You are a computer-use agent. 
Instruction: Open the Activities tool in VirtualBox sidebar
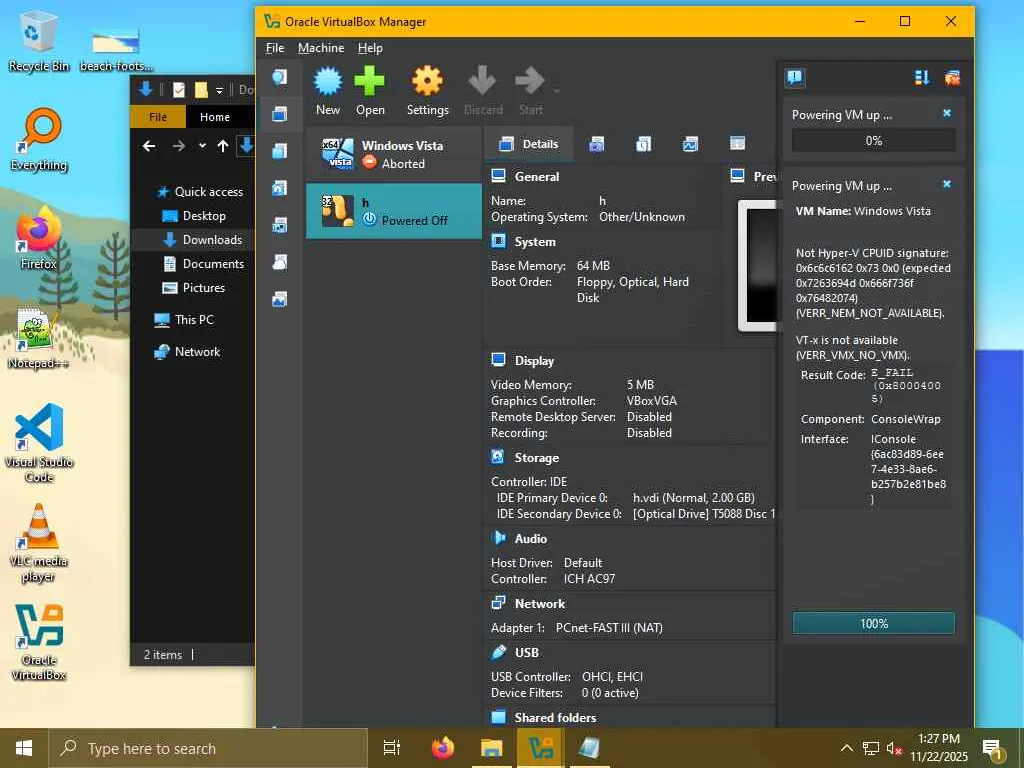click(x=280, y=299)
